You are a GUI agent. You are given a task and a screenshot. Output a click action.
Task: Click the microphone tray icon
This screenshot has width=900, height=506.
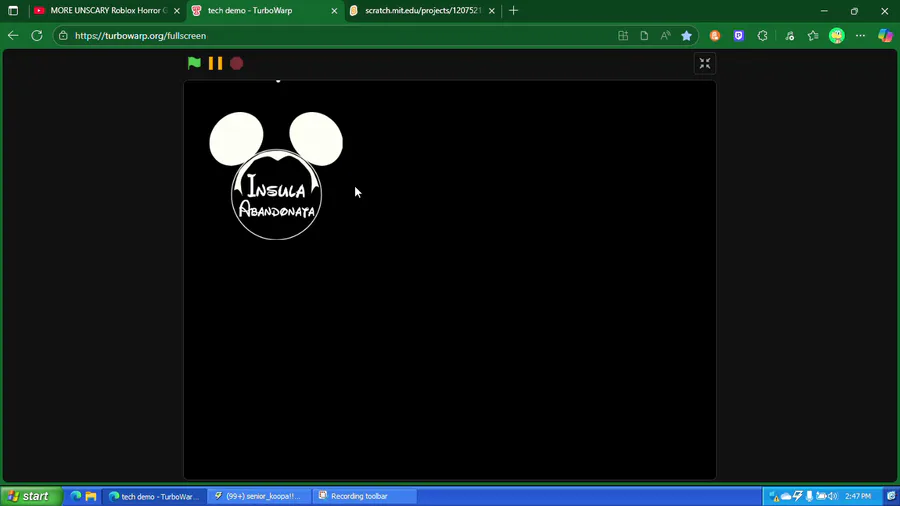coord(809,496)
